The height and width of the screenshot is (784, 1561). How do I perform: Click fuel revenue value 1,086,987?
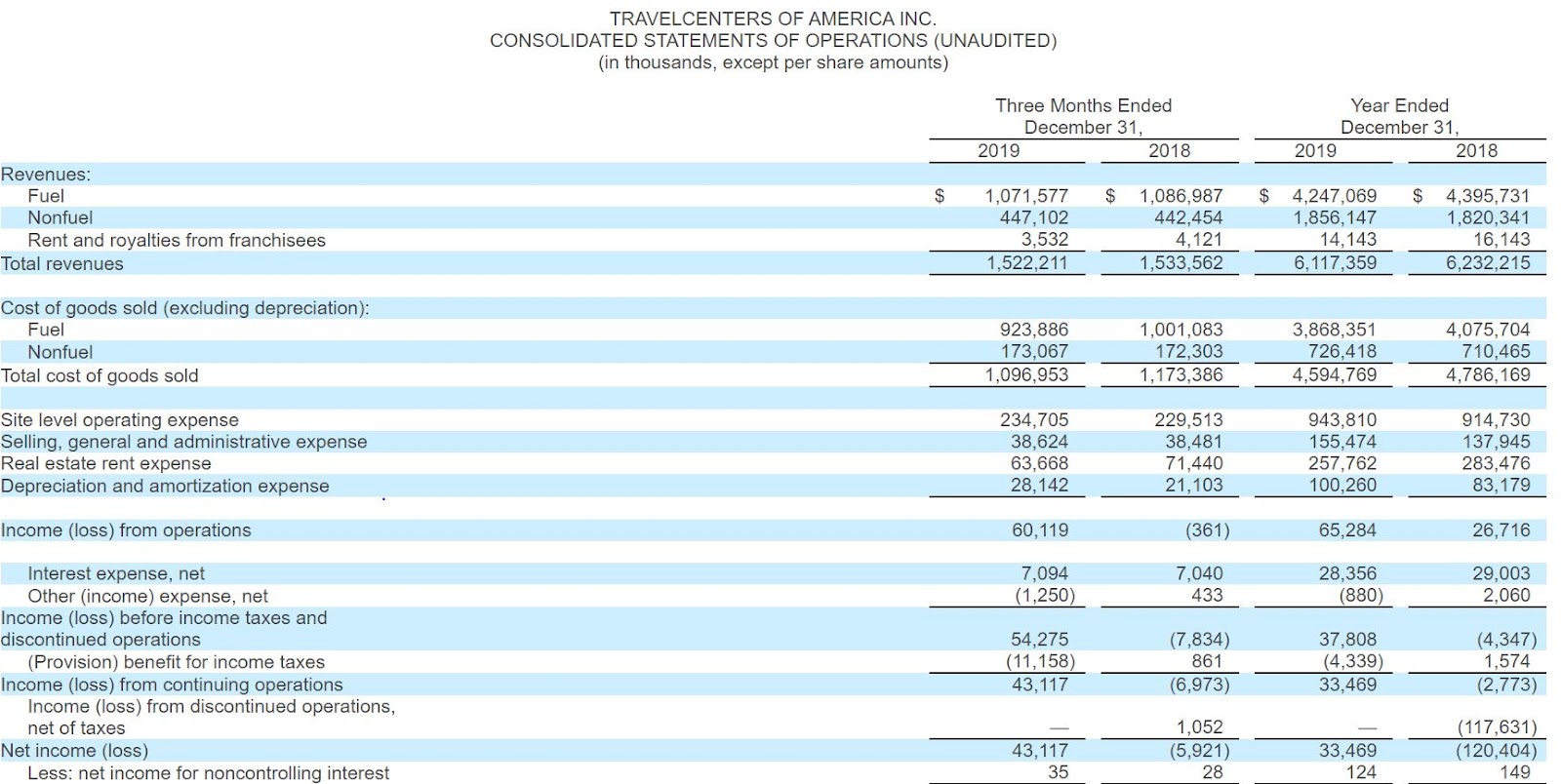coord(1181,196)
